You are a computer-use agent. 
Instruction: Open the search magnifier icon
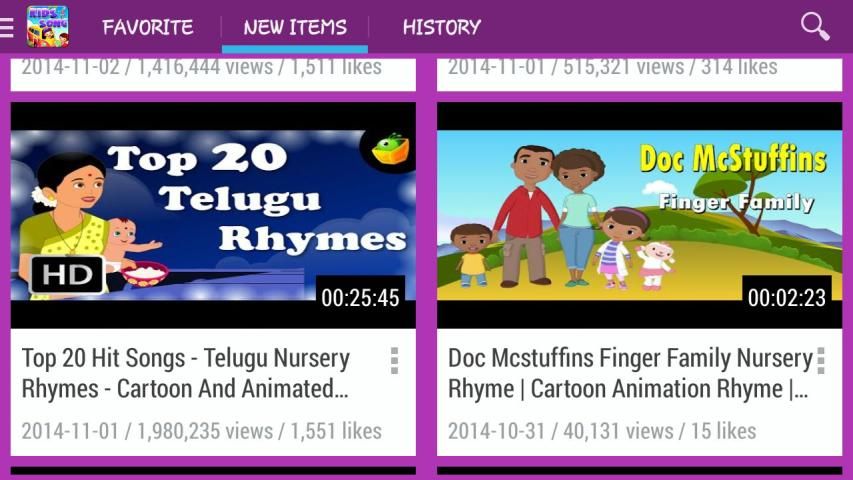pos(815,27)
